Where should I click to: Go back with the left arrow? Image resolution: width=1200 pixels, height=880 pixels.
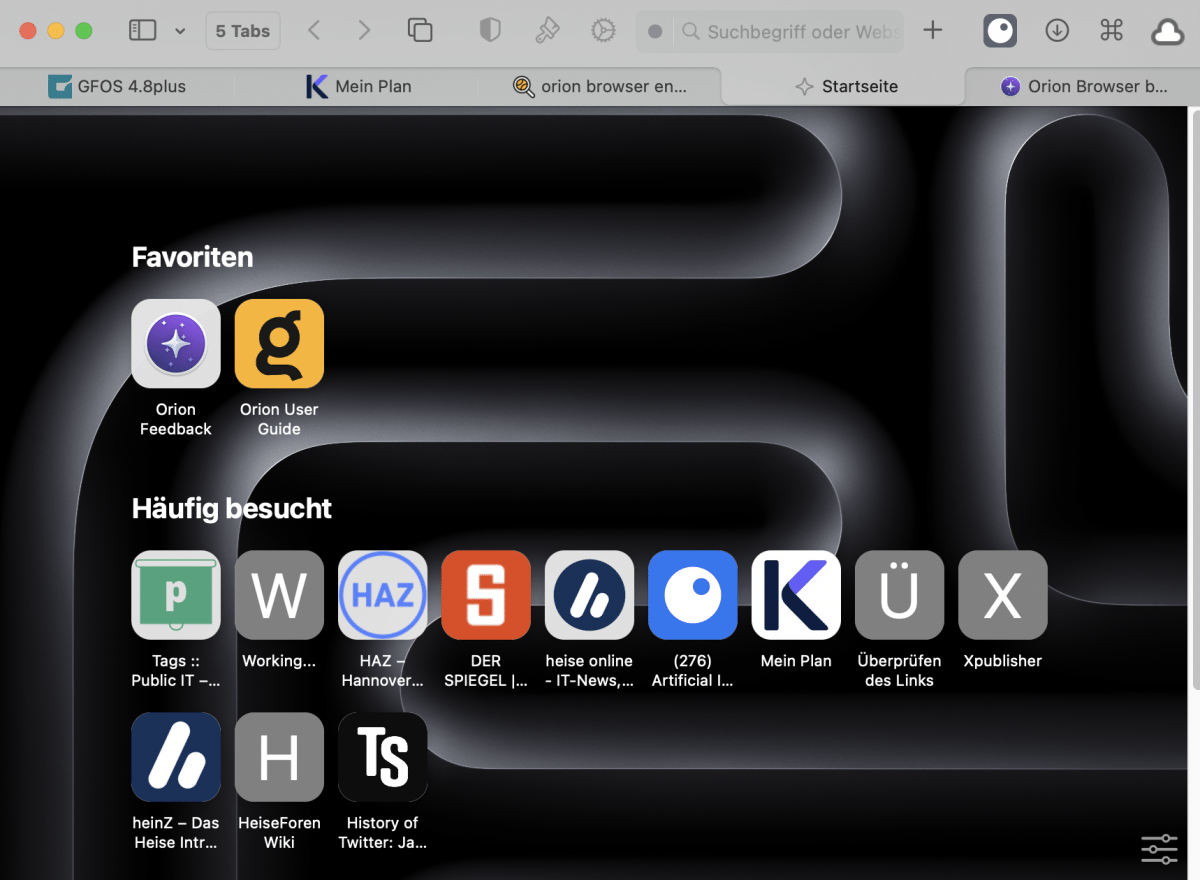coord(314,31)
